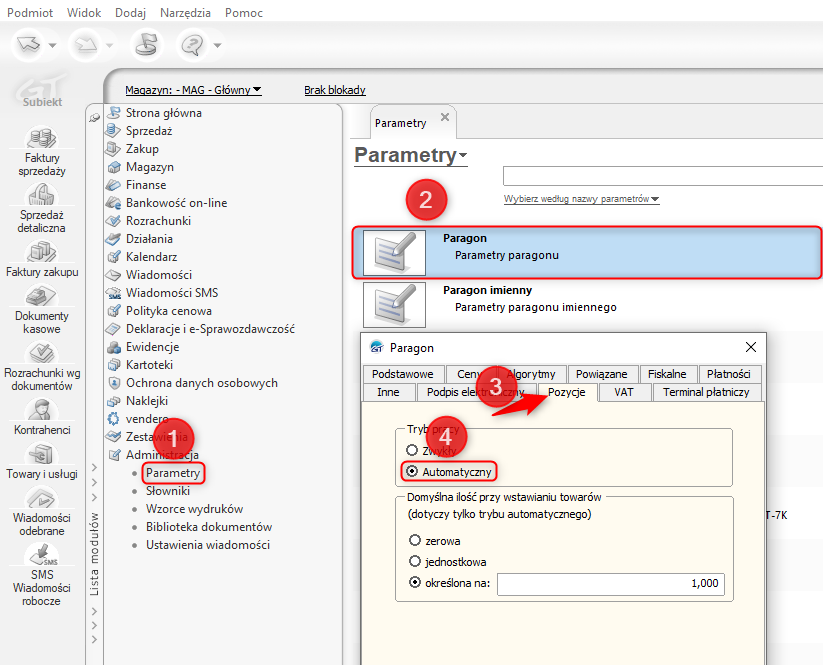The height and width of the screenshot is (665, 823).
Task: Click the help question mark toolbar icon
Action: tap(193, 45)
